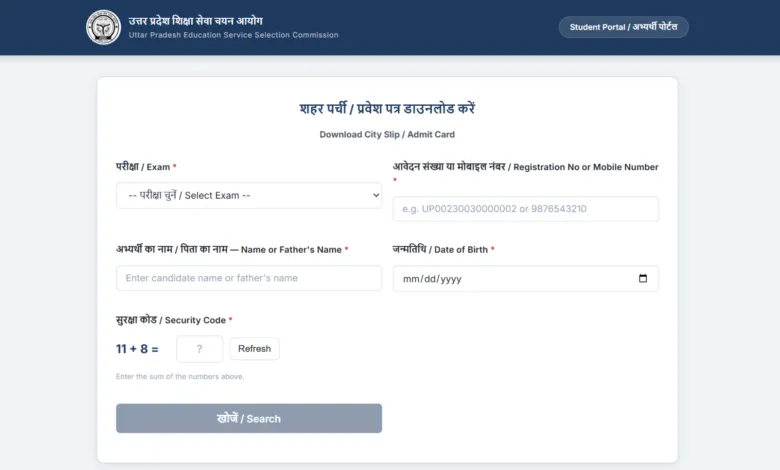The width and height of the screenshot is (780, 470).
Task: Click the Hindi page heading 'शहर पर्ची / प्रवेश पत्र डाउनलोड करें'
Action: tap(387, 108)
